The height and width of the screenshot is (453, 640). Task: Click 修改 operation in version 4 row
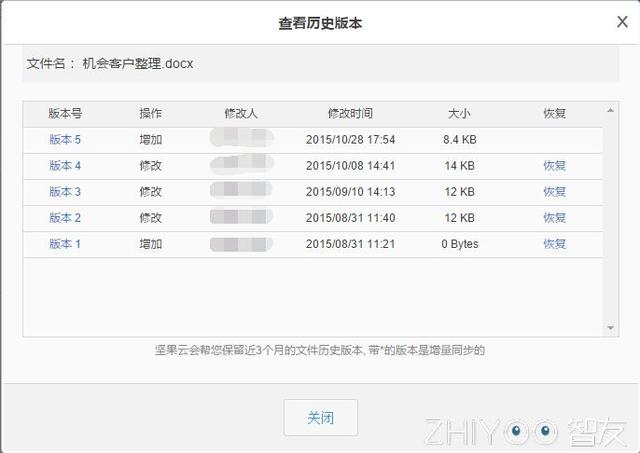click(x=151, y=166)
